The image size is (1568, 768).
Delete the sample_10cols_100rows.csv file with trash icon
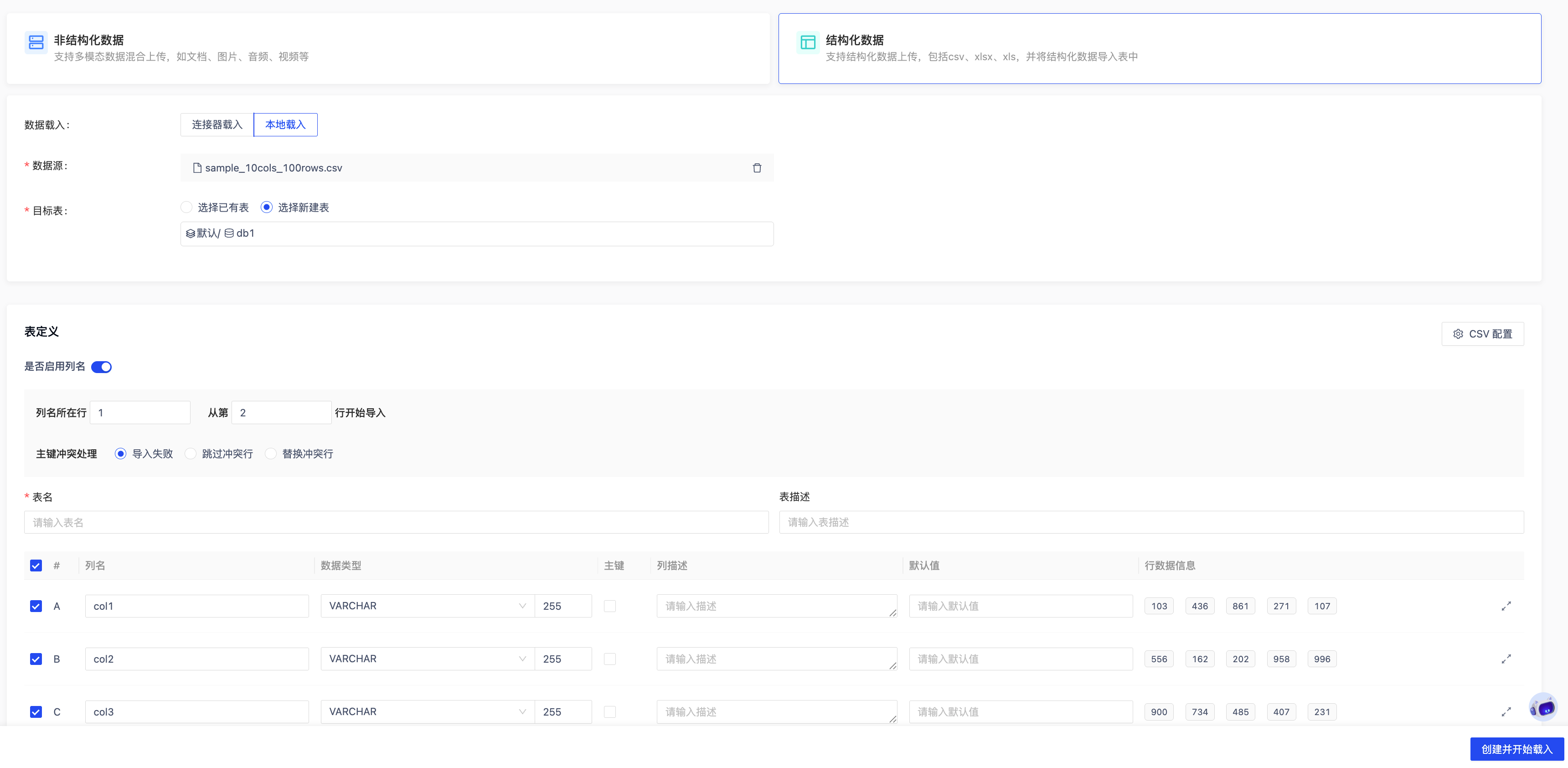(757, 168)
